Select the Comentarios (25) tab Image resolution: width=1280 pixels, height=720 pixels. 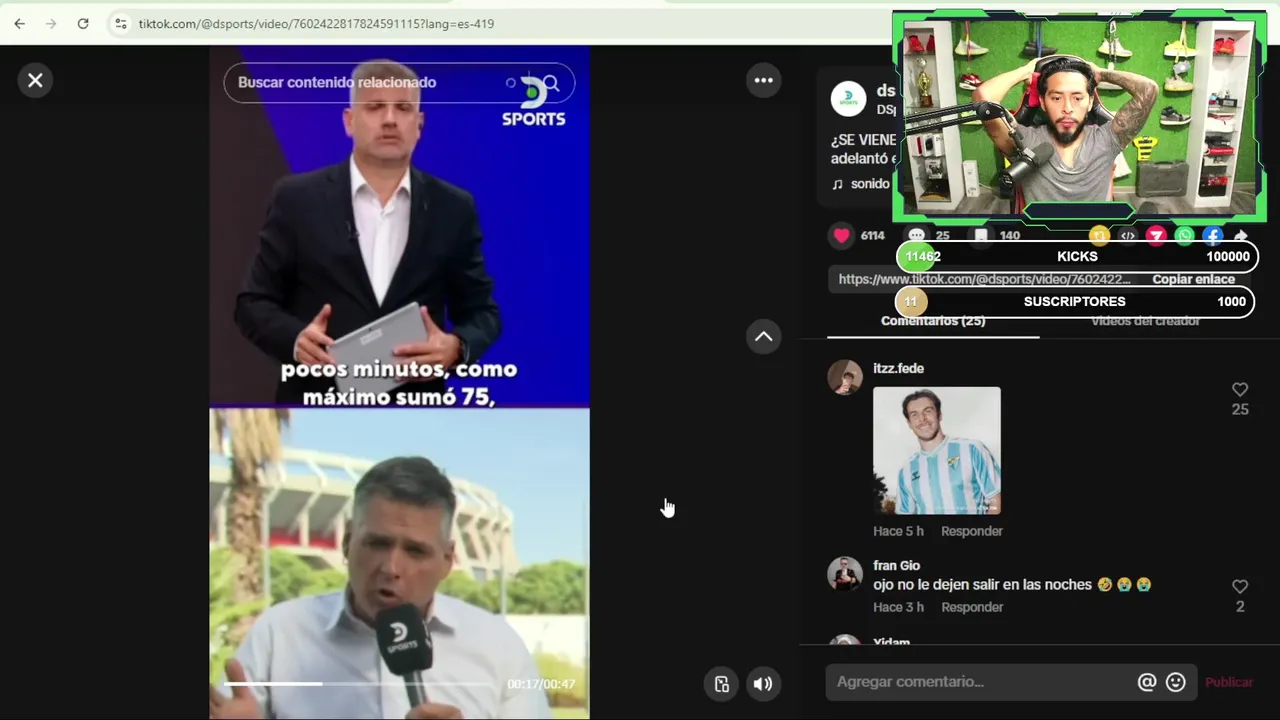click(x=933, y=321)
